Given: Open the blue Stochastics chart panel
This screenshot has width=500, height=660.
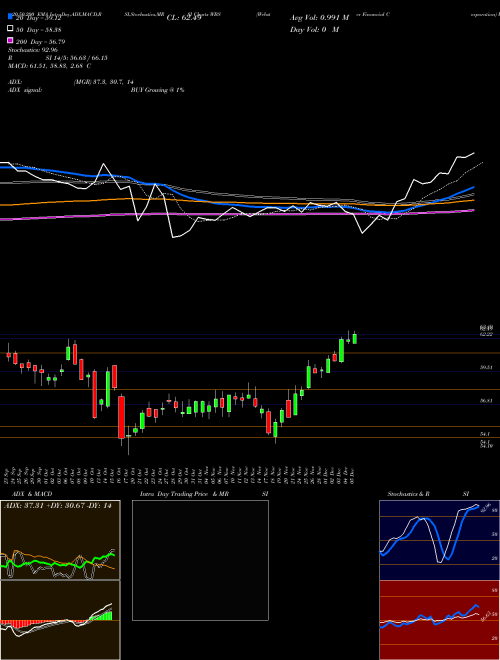Looking at the screenshot, I should [x=439, y=540].
